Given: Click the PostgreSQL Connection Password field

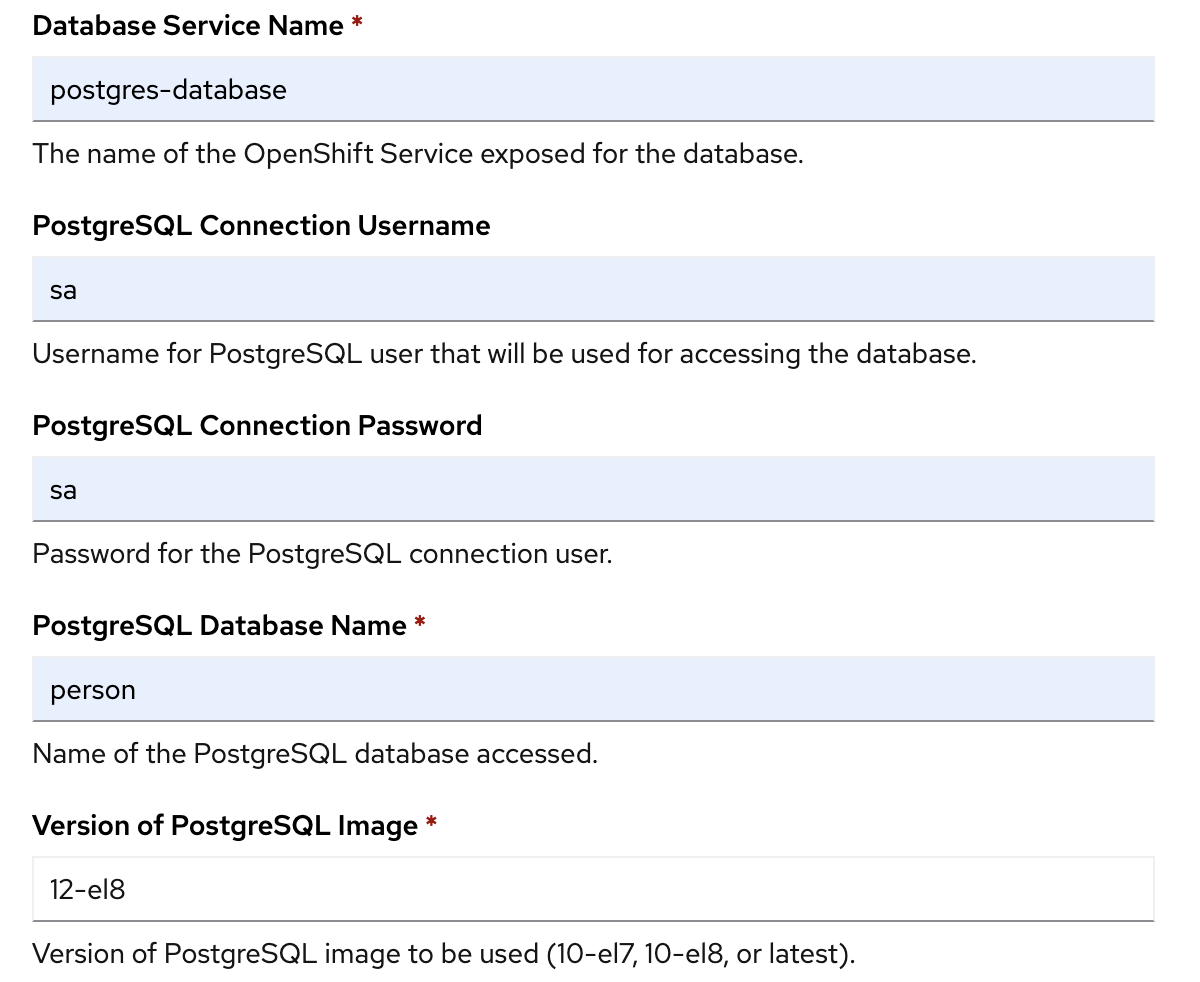Looking at the screenshot, I should [593, 490].
